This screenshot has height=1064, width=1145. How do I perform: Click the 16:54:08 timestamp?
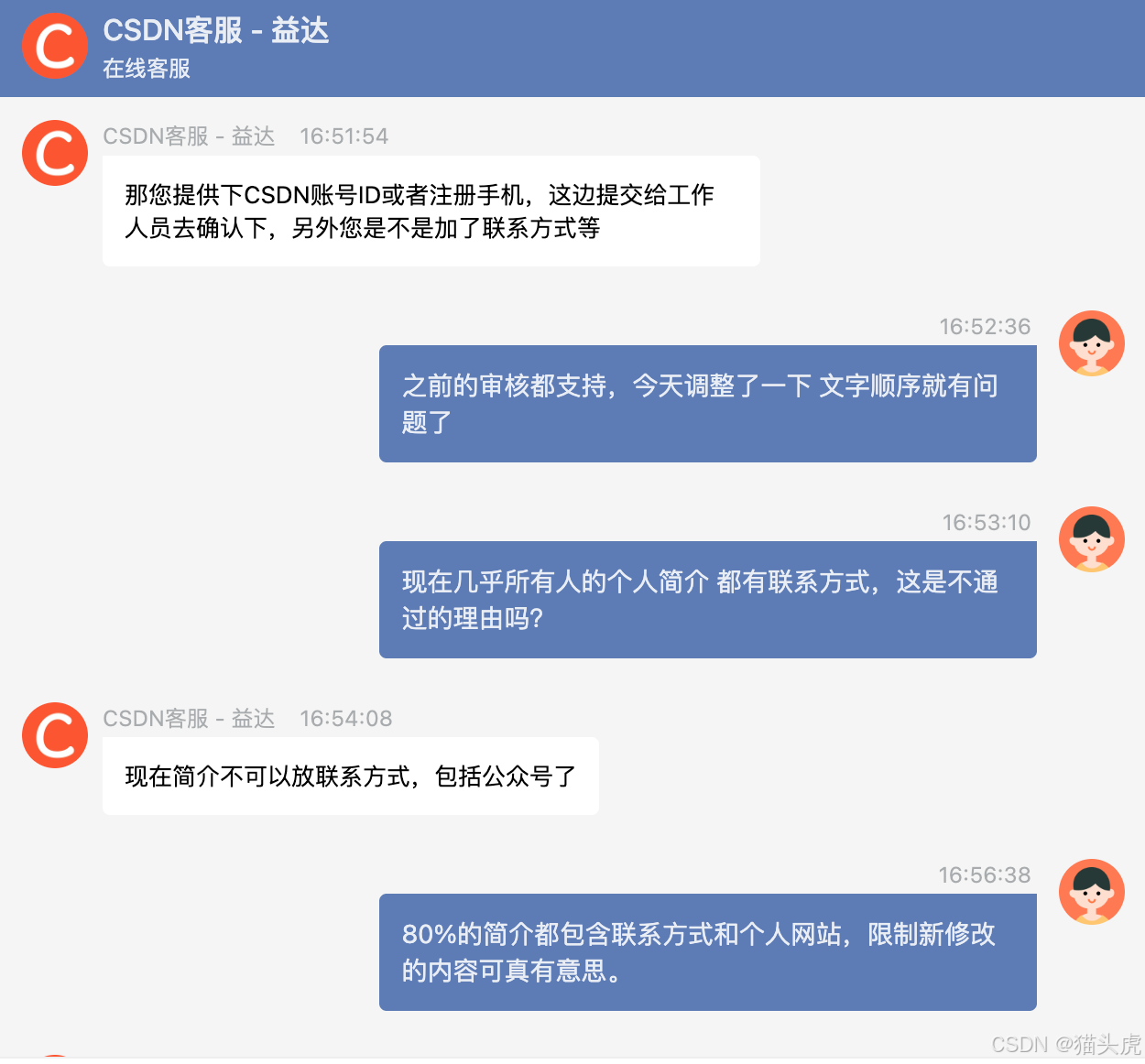click(x=345, y=719)
